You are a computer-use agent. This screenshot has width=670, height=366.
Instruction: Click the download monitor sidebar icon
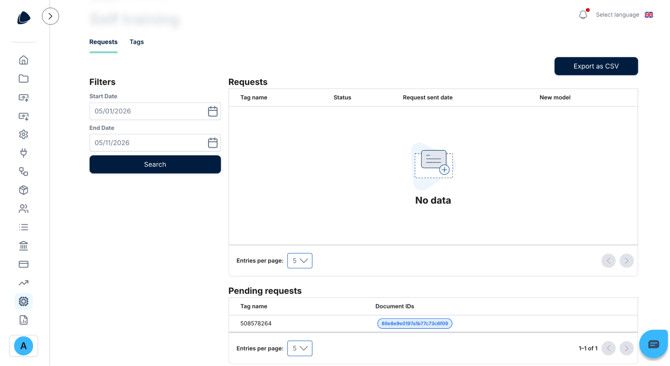pos(24,116)
